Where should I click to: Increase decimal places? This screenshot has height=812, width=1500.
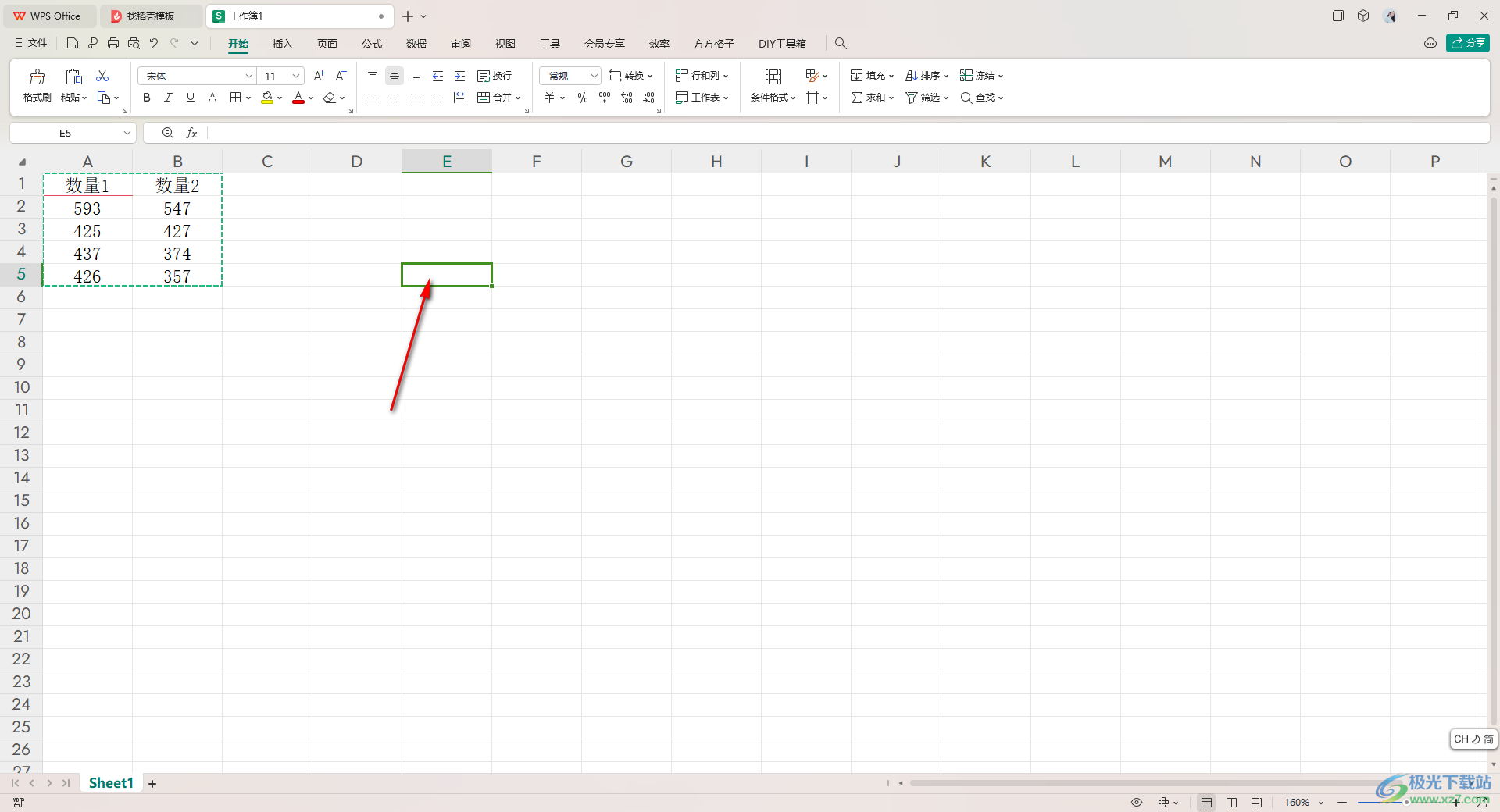coord(627,98)
